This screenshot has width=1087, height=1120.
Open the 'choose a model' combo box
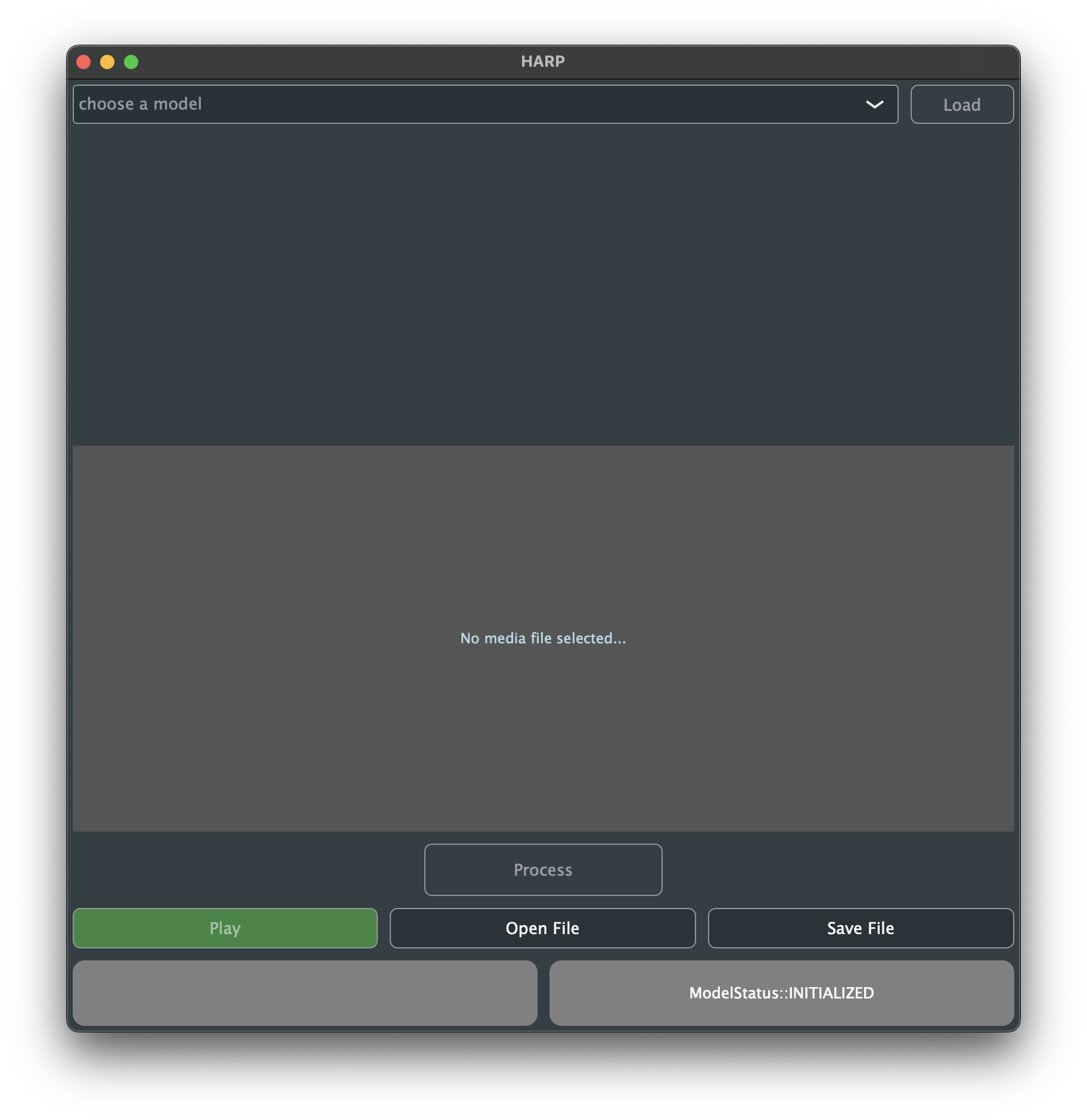(465, 104)
